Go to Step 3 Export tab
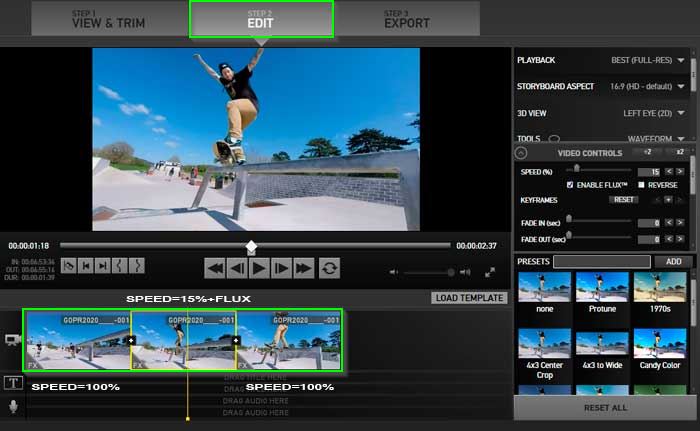The height and width of the screenshot is (431, 700). 407,18
